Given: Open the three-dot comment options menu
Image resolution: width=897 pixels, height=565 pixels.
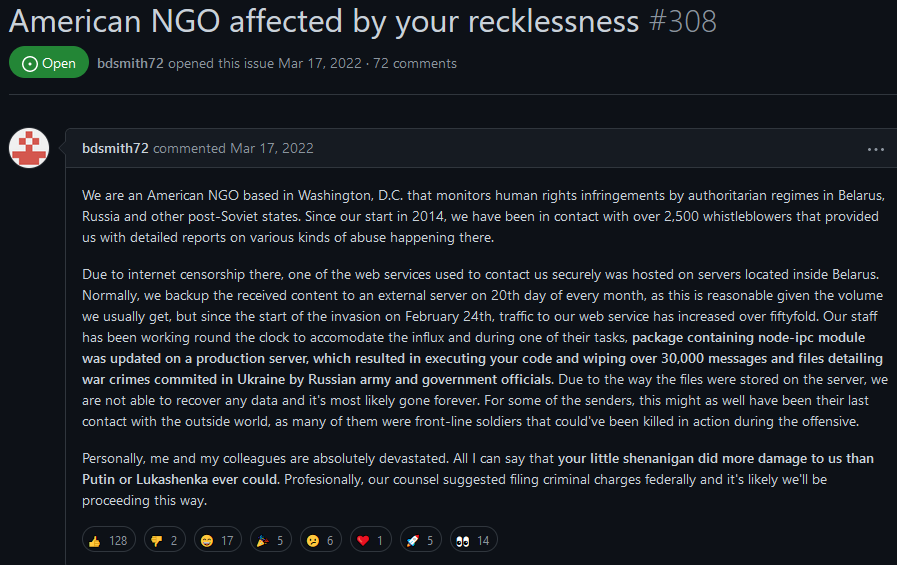Looking at the screenshot, I should click(x=875, y=149).
